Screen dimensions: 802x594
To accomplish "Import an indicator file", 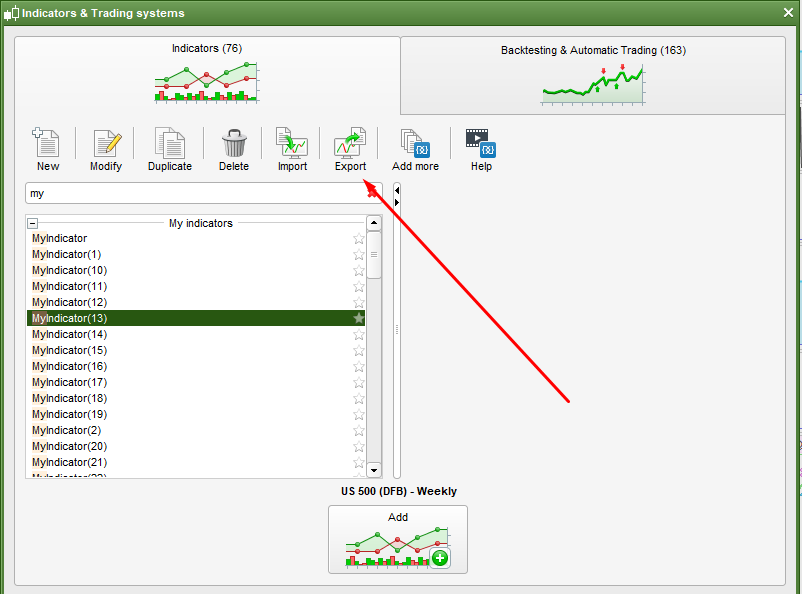I will 292,150.
